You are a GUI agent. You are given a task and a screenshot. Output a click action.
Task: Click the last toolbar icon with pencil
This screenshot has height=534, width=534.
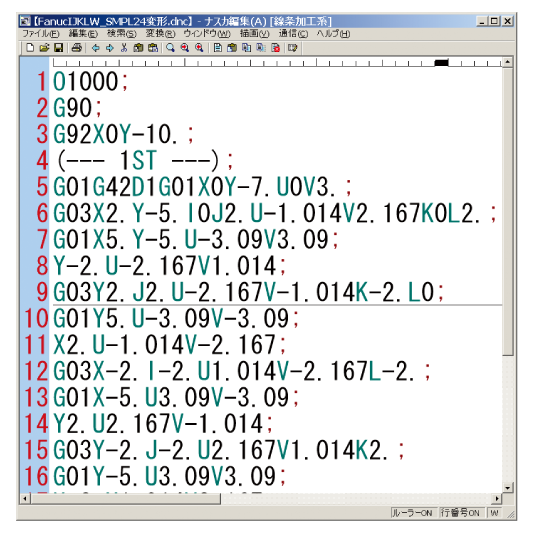[292, 48]
